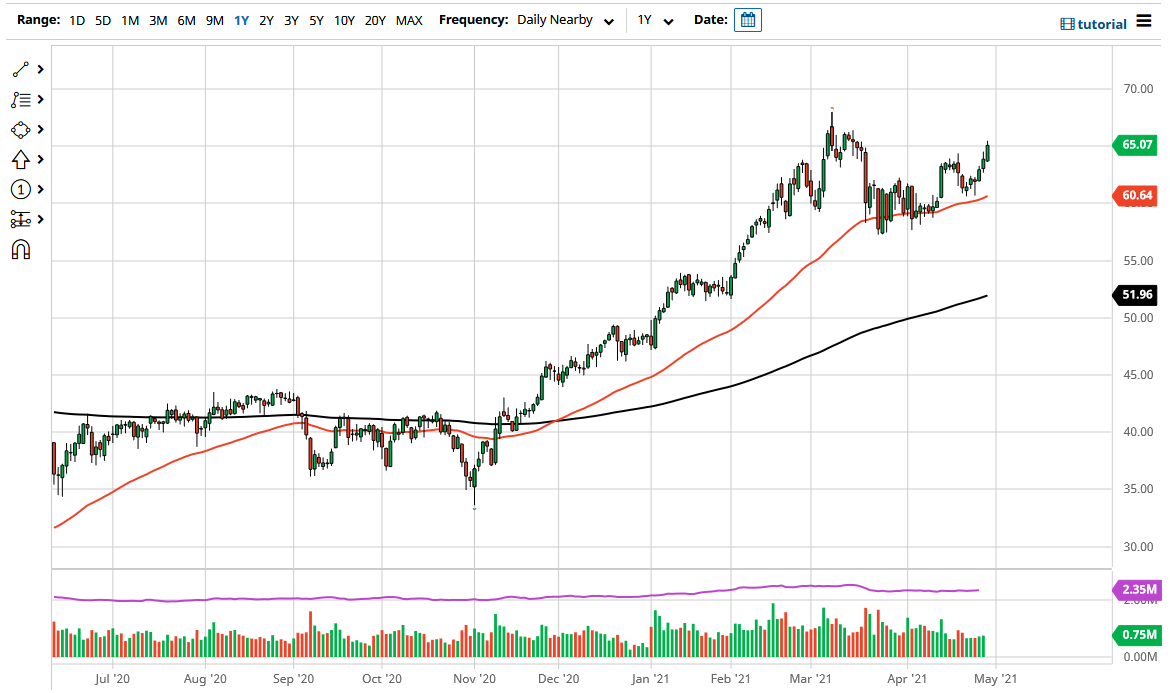1170x693 pixels.
Task: Select the shapes drawing tool
Action: pyautogui.click(x=20, y=129)
